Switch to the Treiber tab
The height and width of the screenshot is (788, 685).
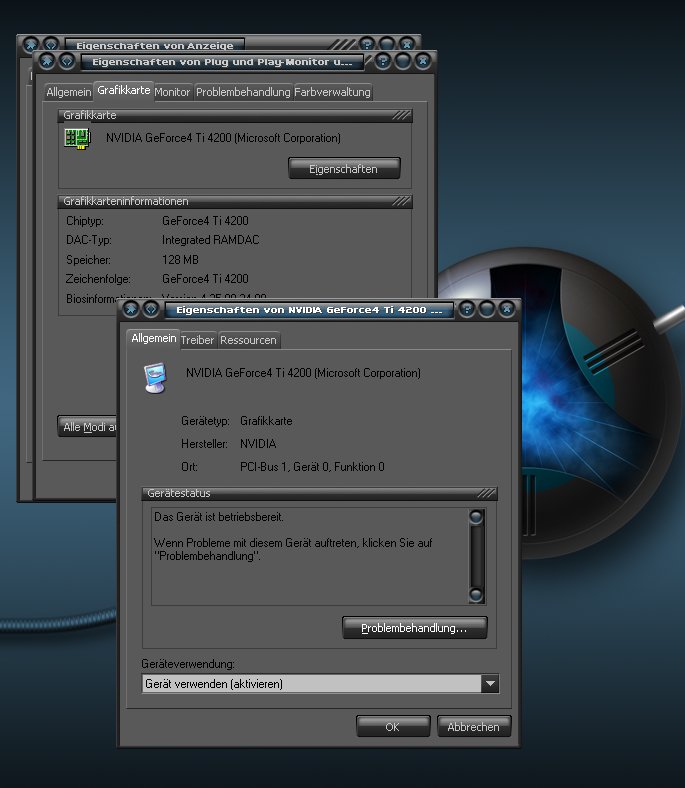tap(198, 340)
